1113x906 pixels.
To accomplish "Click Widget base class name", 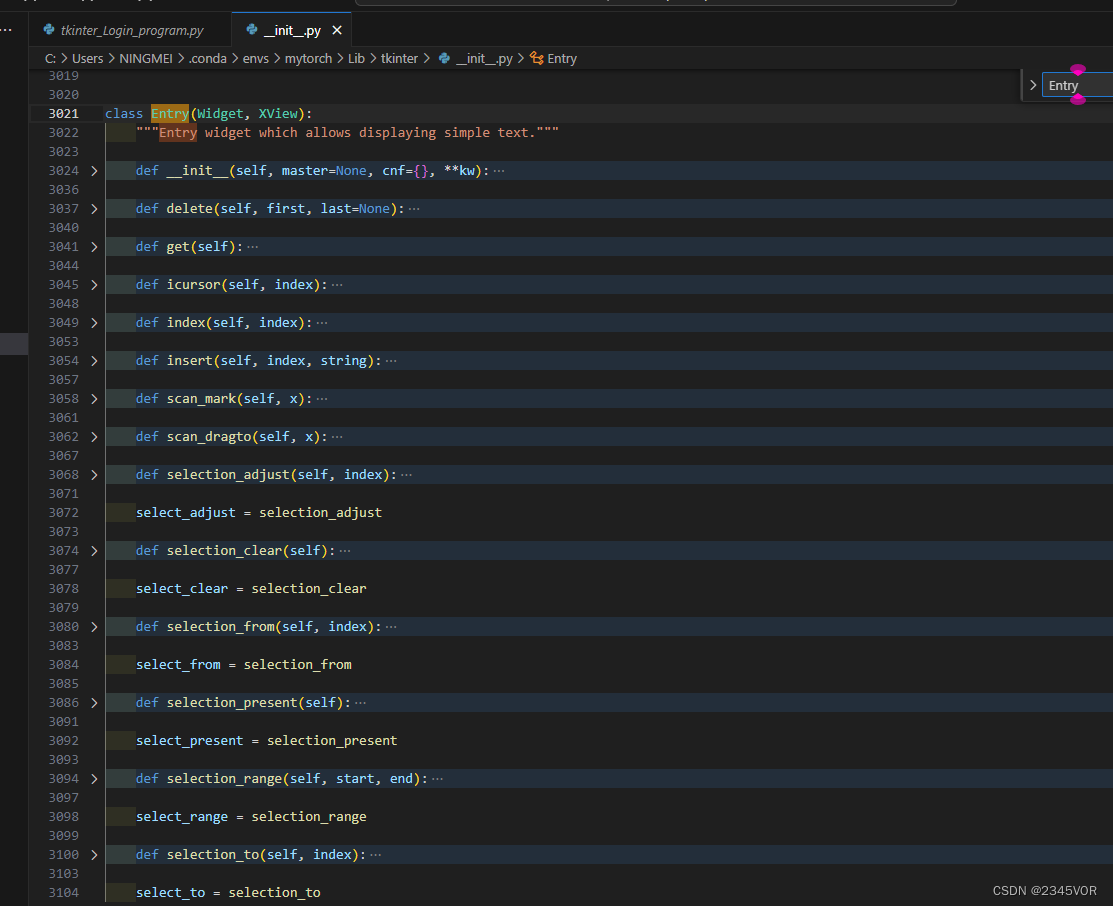I will tap(220, 114).
